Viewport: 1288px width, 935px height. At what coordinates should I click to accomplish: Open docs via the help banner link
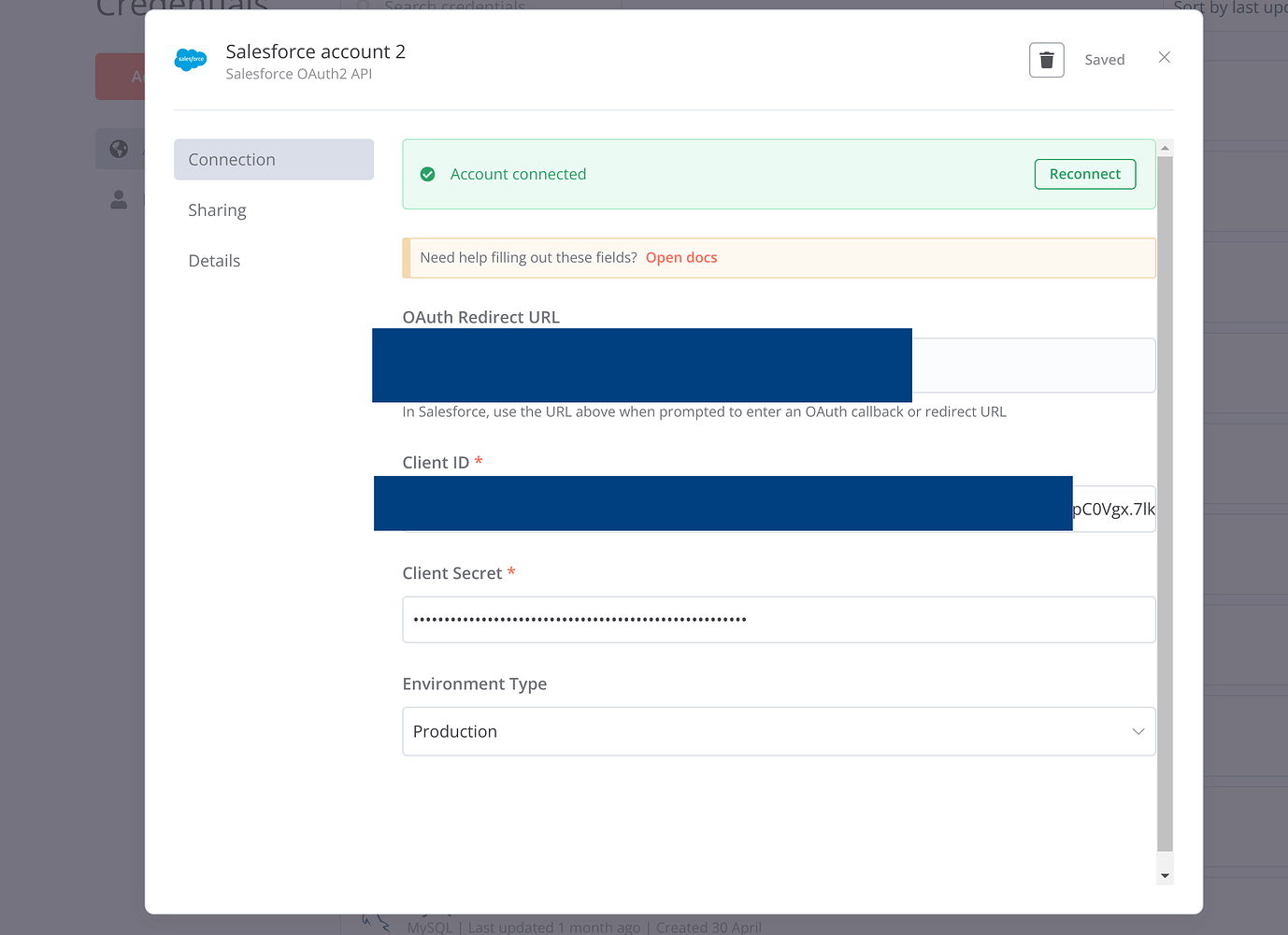[681, 257]
